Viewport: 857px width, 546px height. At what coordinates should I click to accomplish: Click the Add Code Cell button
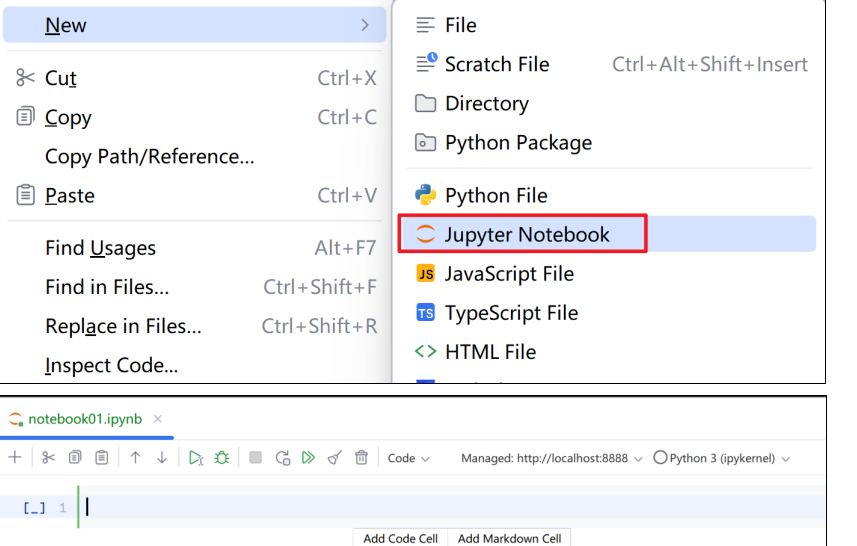pos(400,538)
